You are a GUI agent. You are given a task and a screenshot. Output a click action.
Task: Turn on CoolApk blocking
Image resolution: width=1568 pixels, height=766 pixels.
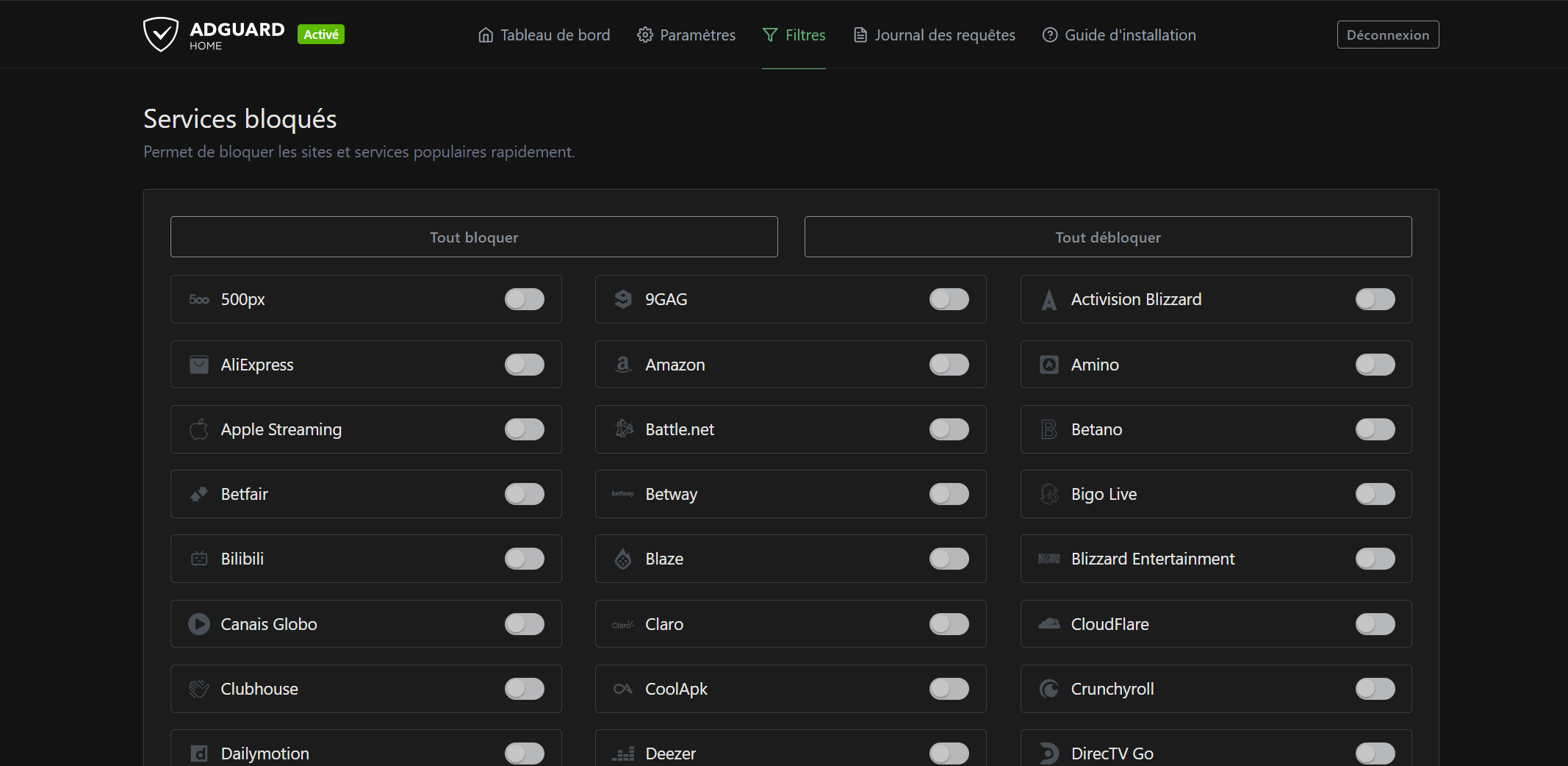(x=949, y=689)
